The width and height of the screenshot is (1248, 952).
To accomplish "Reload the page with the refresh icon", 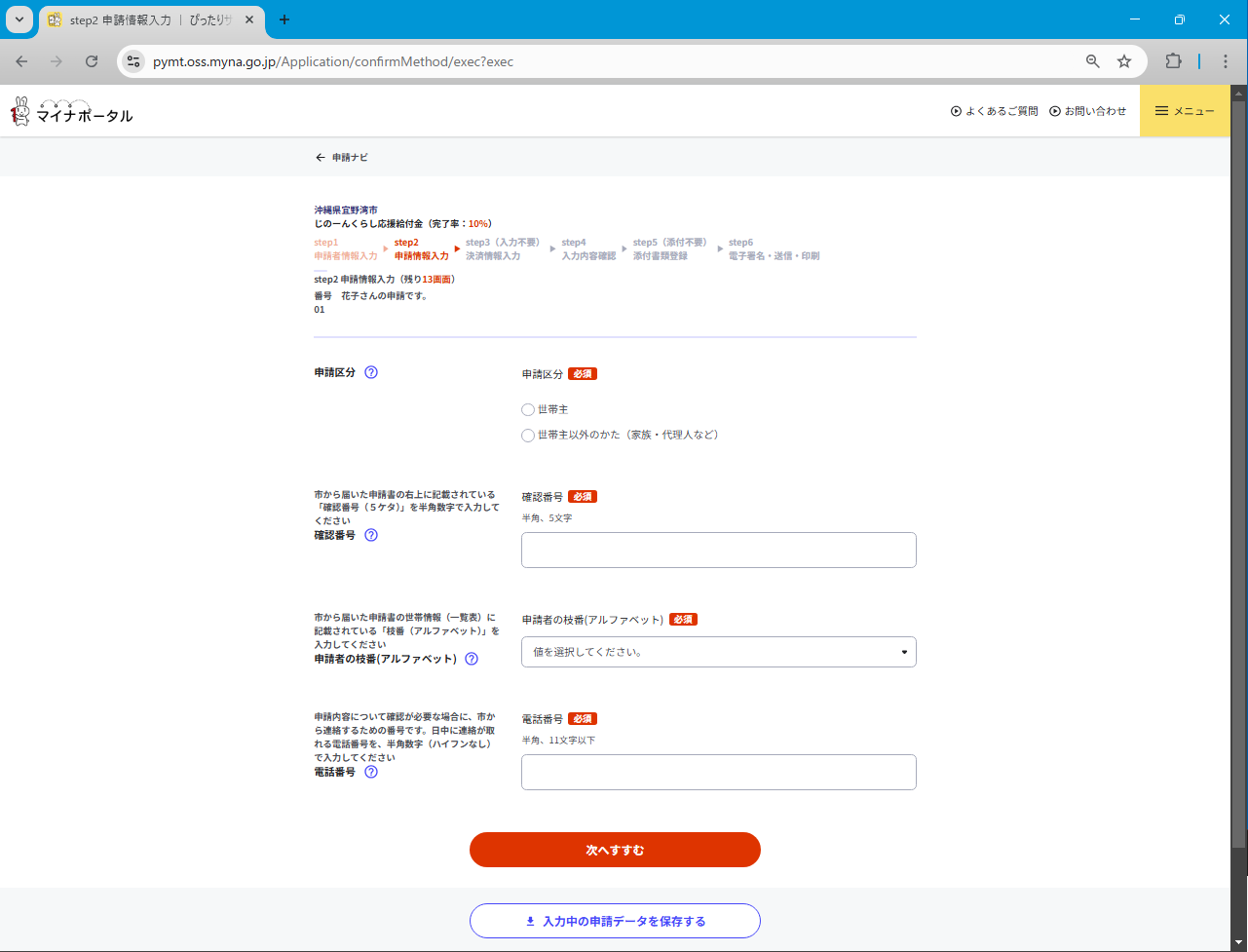I will pyautogui.click(x=92, y=61).
